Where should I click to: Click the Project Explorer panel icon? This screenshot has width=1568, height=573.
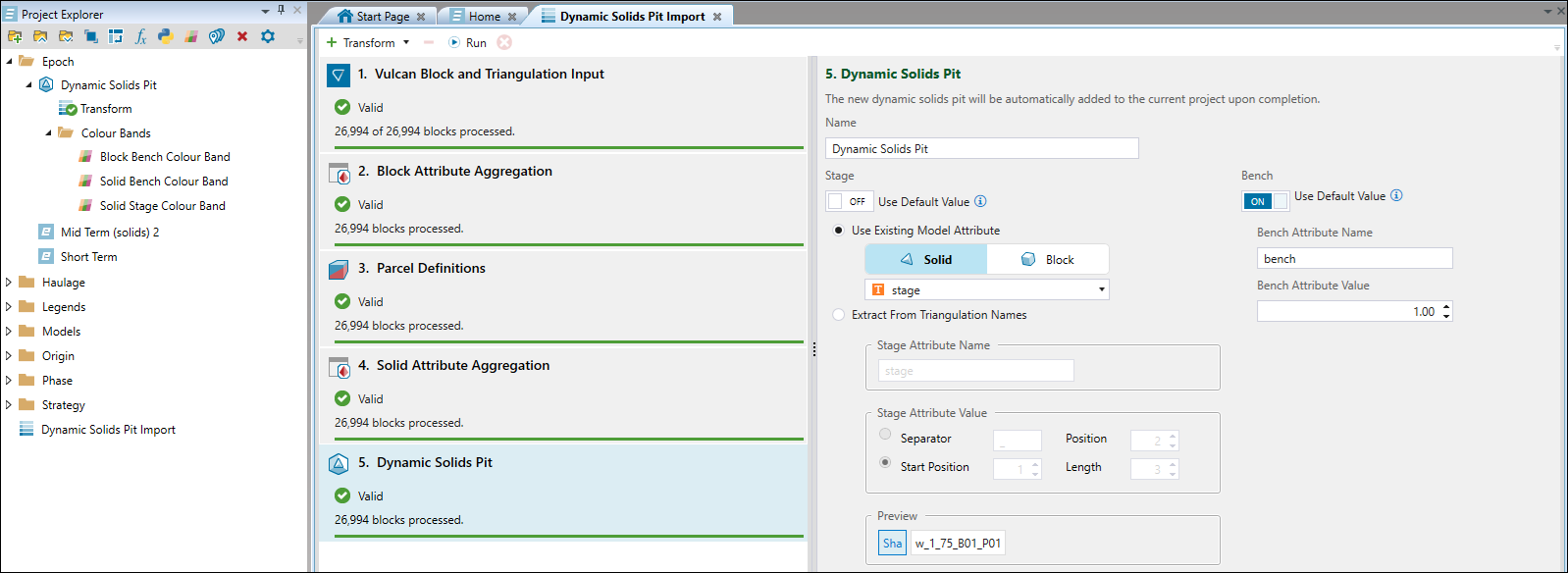(x=11, y=14)
